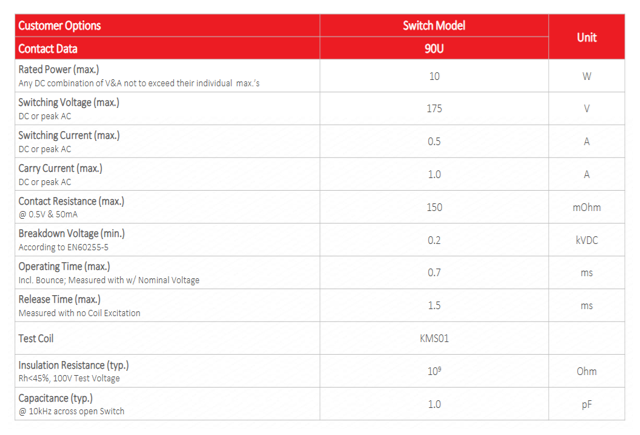This screenshot has height=435, width=640.
Task: Click the mOhm unit cell
Action: click(587, 207)
